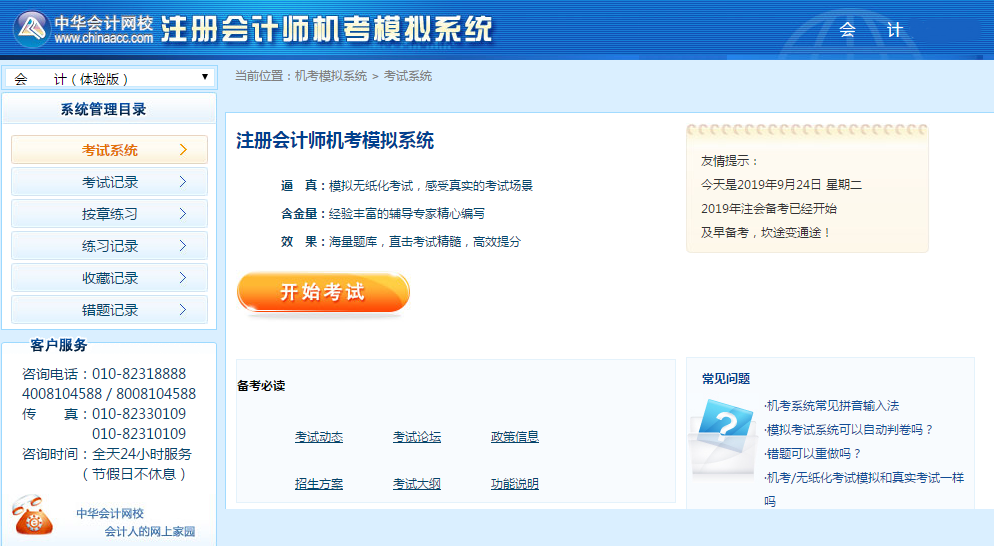The image size is (994, 546).
Task: Open the 政策信息 link
Action: click(x=515, y=437)
